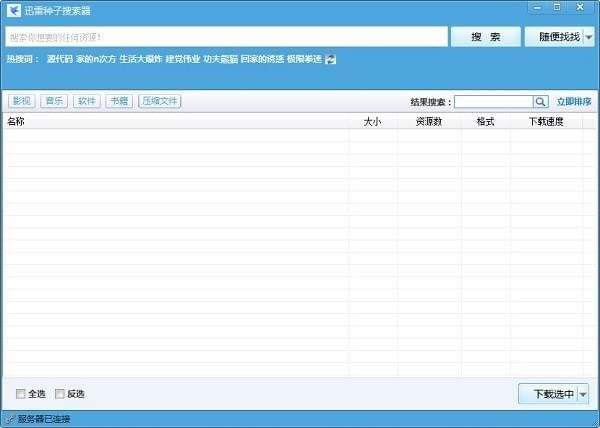The image size is (600, 428).
Task: Search hot word 建党伟业
Action: pos(183,59)
